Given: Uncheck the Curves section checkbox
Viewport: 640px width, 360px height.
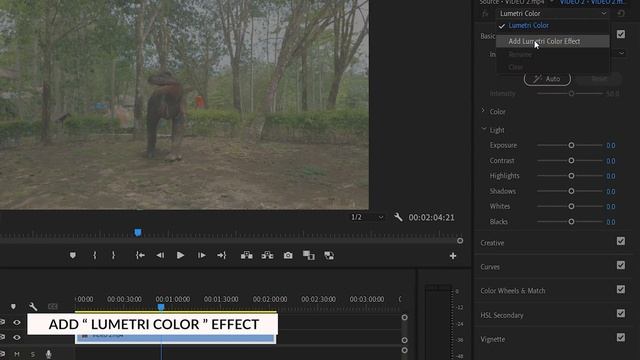Looking at the screenshot, I should (x=621, y=265).
